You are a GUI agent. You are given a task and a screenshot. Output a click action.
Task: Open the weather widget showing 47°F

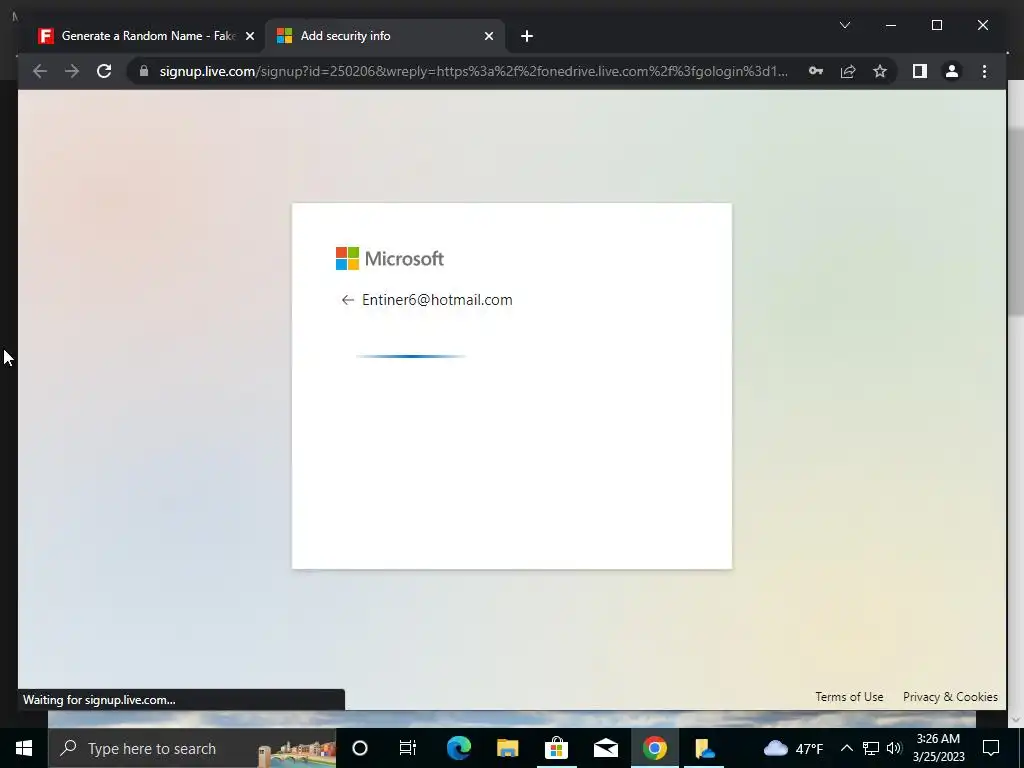pyautogui.click(x=793, y=748)
